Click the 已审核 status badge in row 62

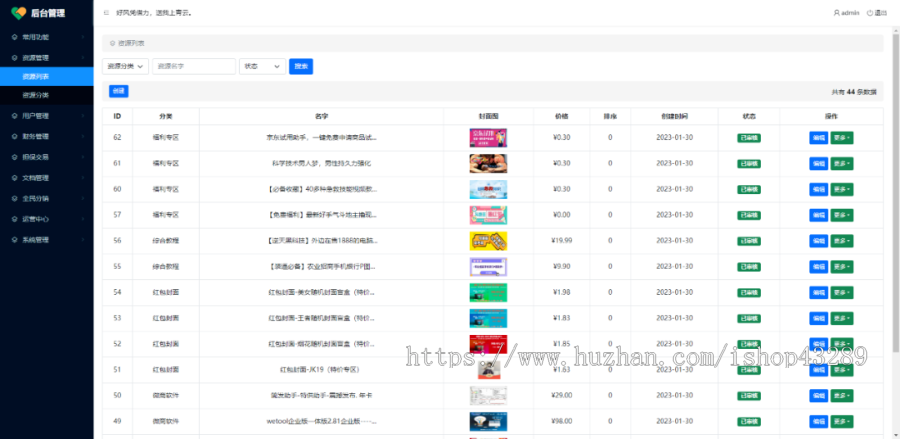(748, 138)
